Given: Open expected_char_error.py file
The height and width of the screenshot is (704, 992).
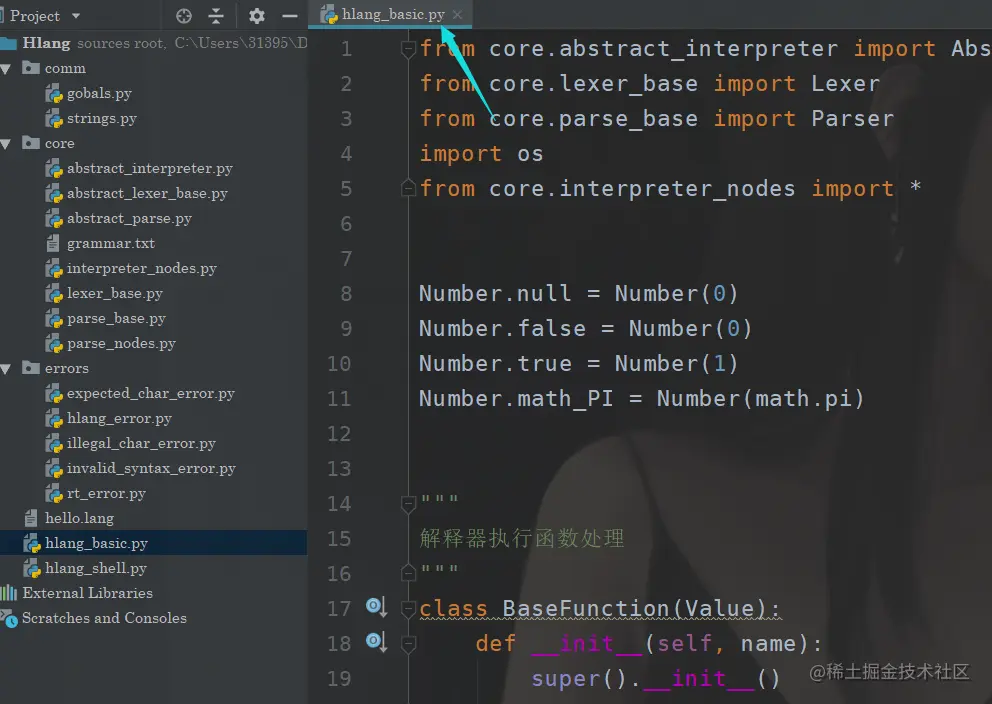Looking at the screenshot, I should pyautogui.click(x=151, y=393).
